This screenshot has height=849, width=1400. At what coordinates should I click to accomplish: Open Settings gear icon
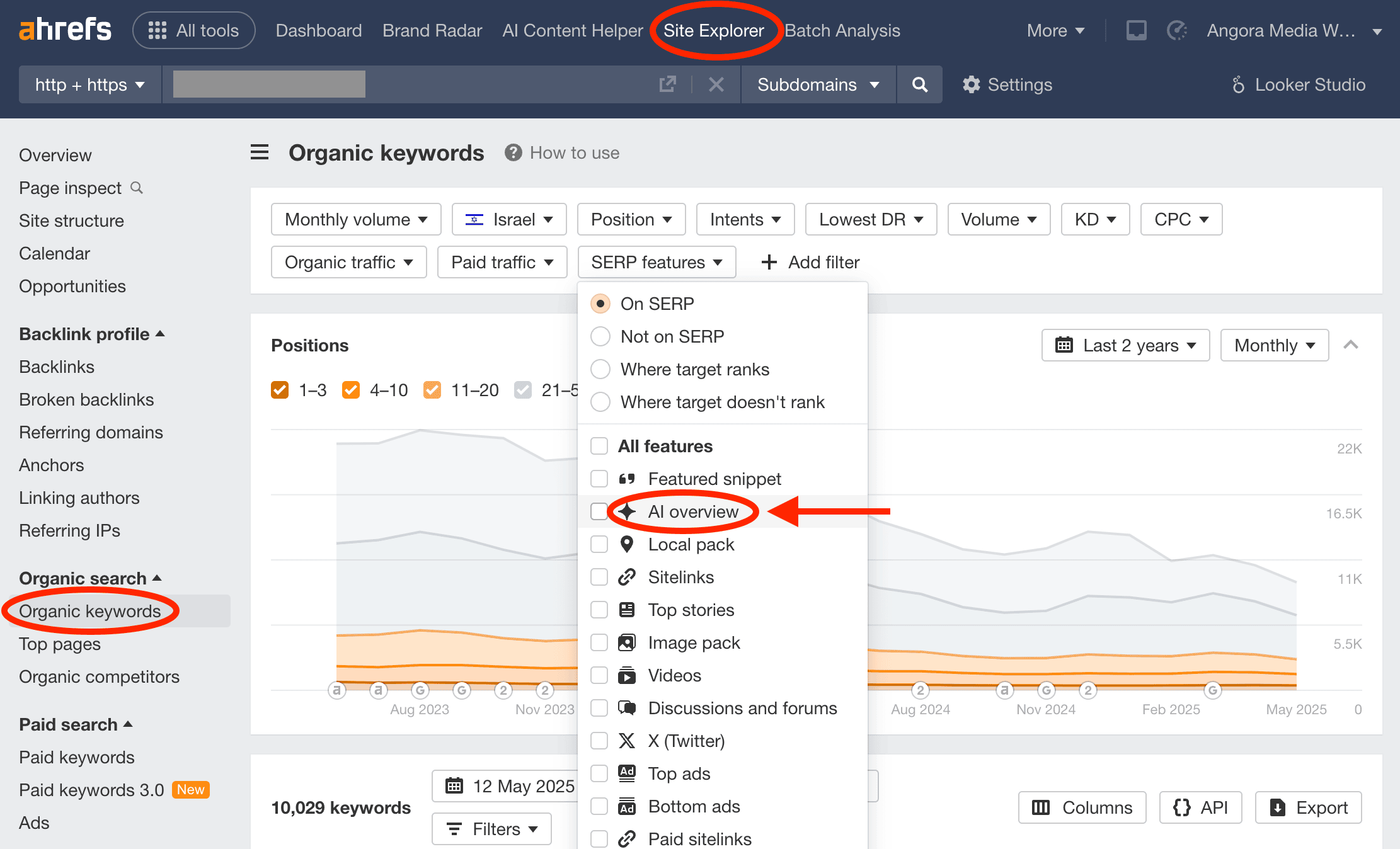pyautogui.click(x=972, y=84)
